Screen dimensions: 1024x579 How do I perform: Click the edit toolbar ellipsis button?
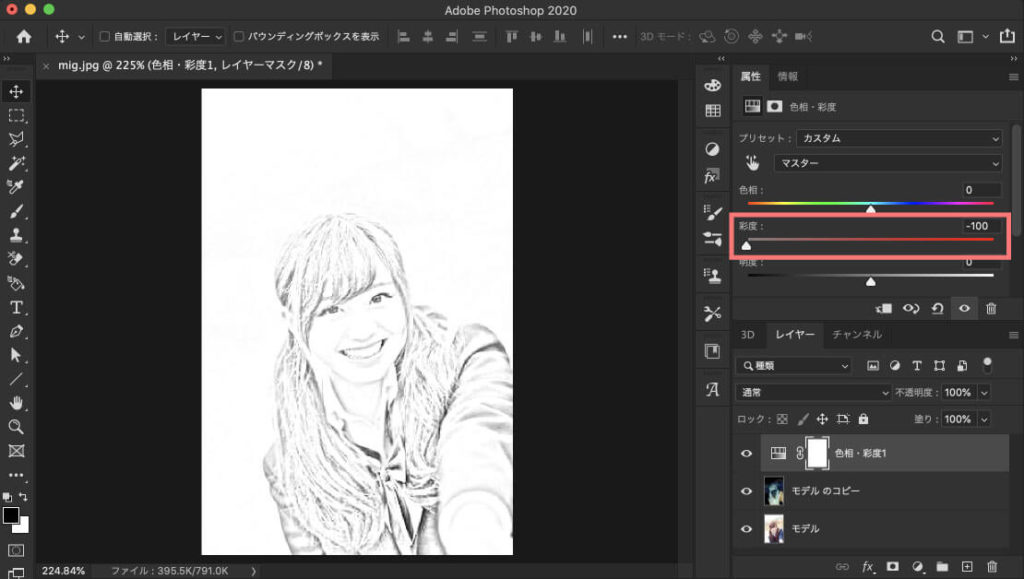pos(16,475)
